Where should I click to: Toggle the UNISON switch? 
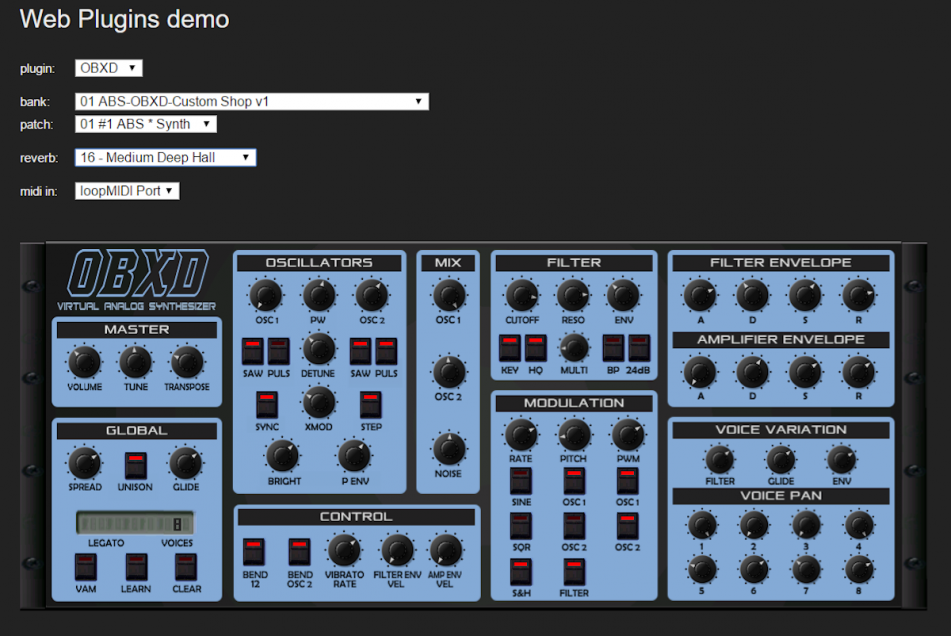(135, 466)
